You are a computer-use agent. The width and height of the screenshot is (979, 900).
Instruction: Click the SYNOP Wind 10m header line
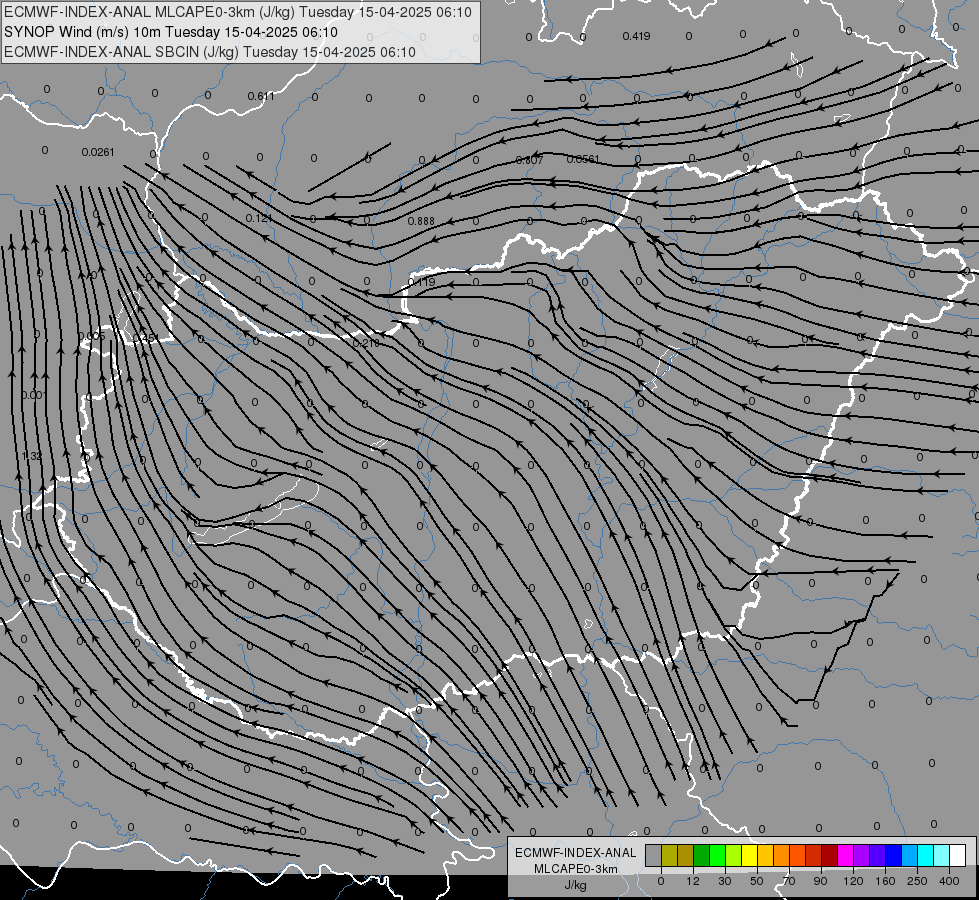pos(170,32)
